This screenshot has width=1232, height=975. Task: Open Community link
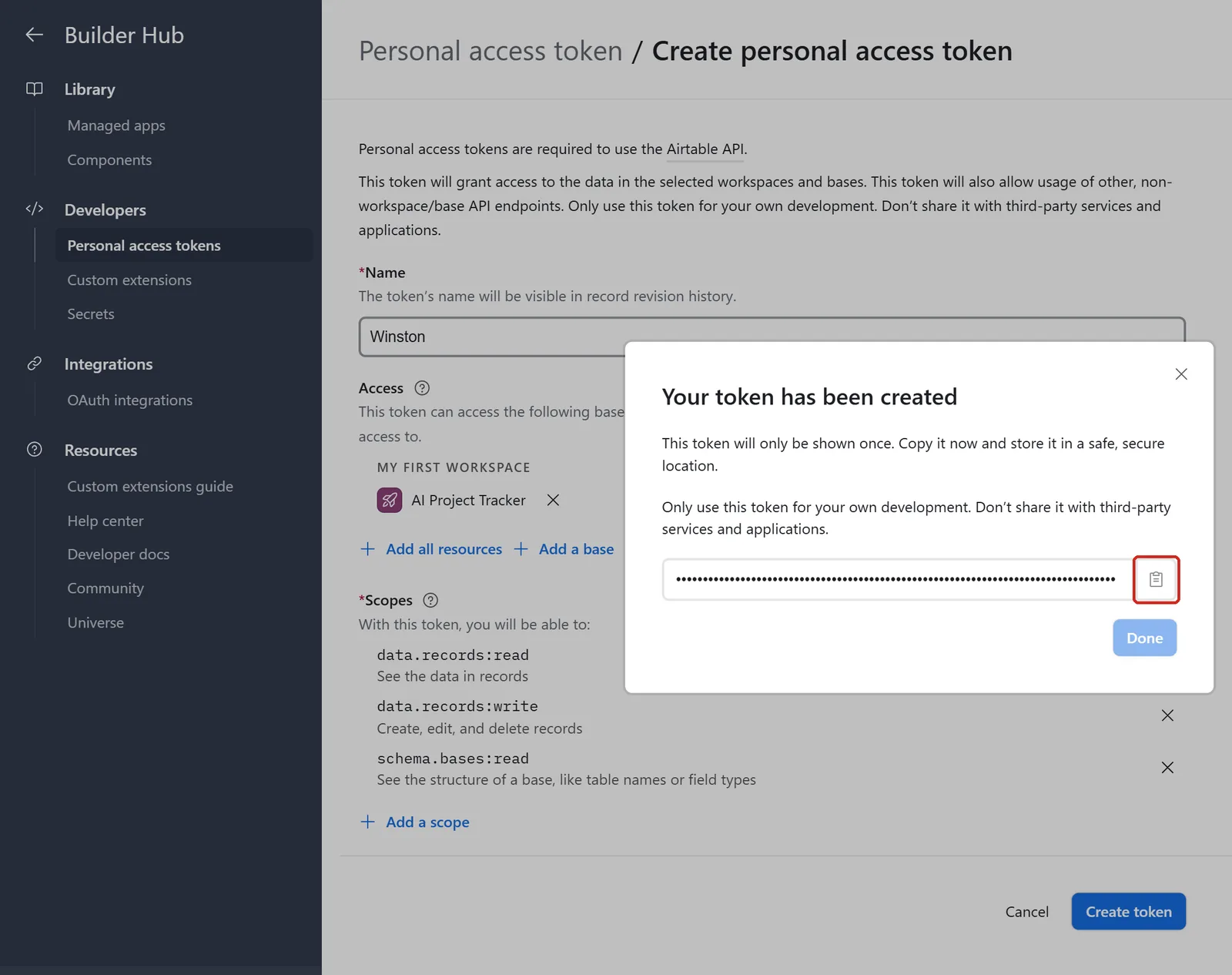click(x=105, y=588)
